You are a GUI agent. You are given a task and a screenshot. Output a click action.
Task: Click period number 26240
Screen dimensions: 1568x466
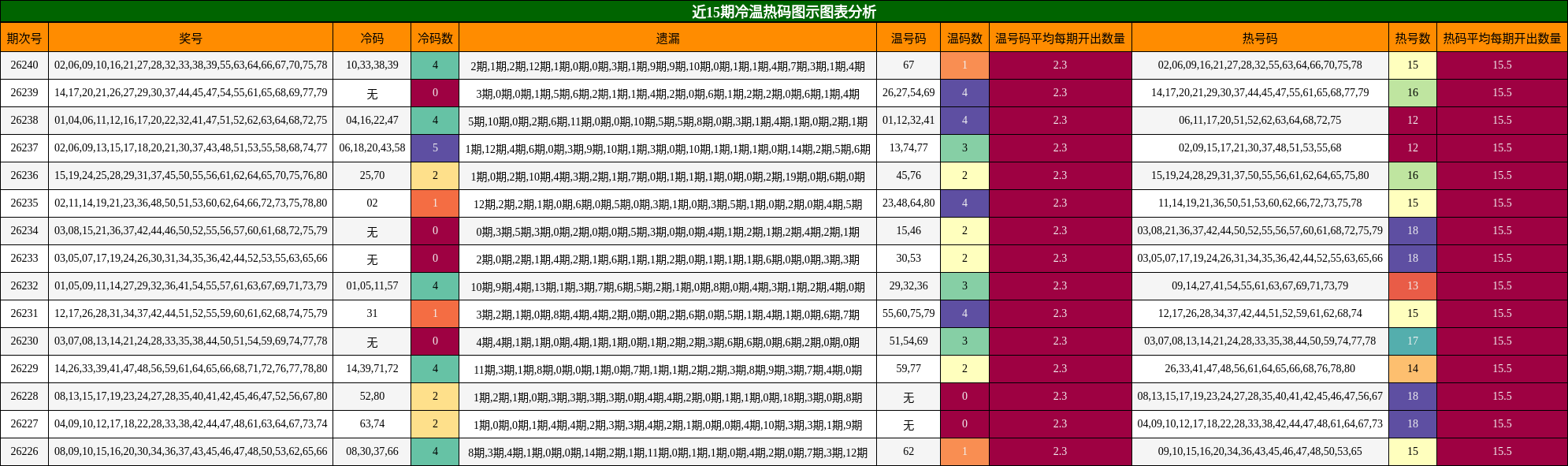point(24,65)
